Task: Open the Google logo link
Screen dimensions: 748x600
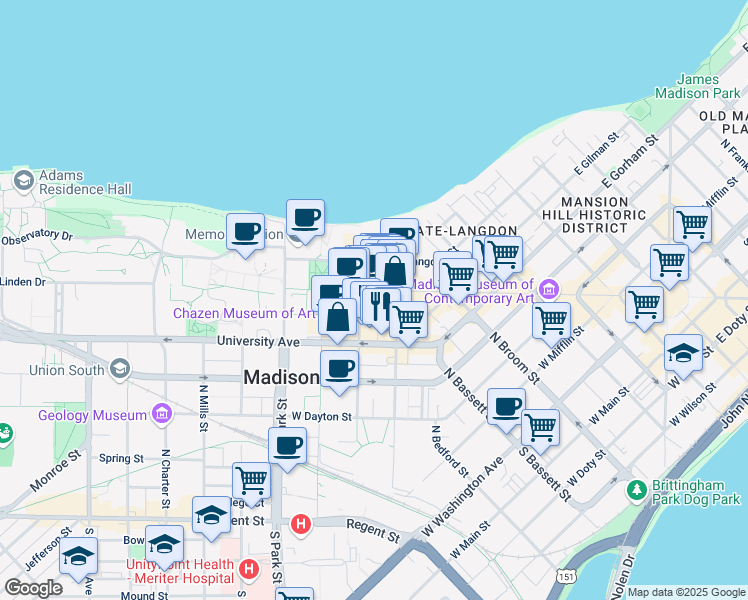Action: click(33, 588)
